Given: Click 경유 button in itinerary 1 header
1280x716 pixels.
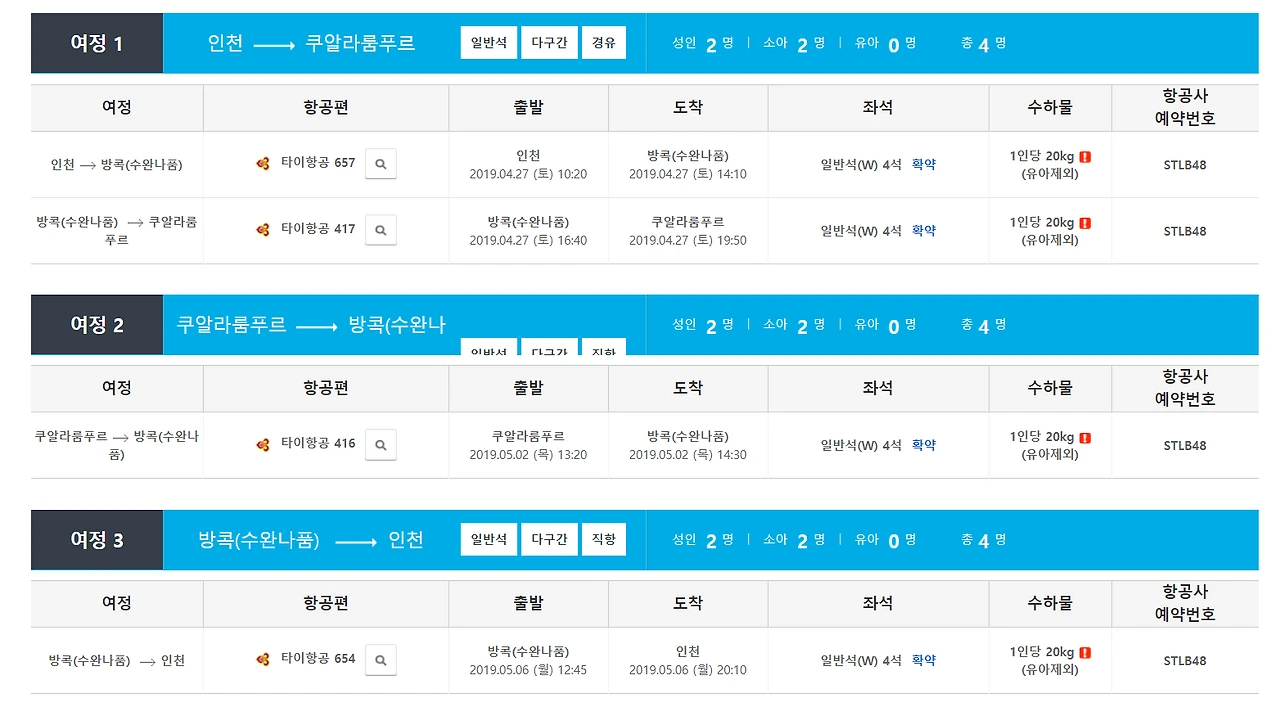Looking at the screenshot, I should (604, 43).
